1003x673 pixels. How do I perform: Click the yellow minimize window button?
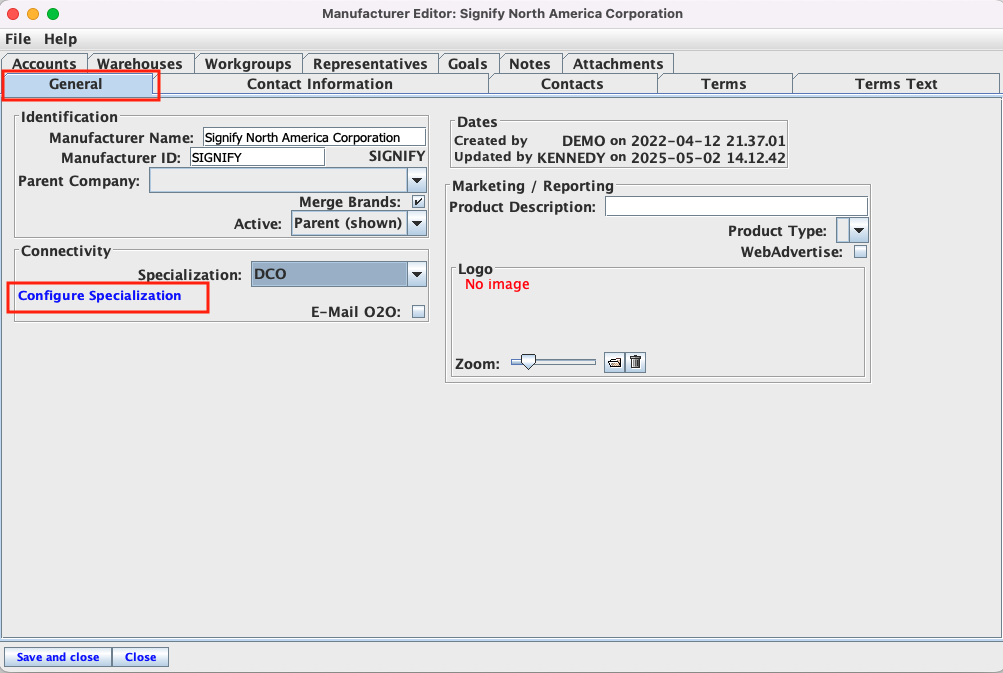click(x=33, y=13)
